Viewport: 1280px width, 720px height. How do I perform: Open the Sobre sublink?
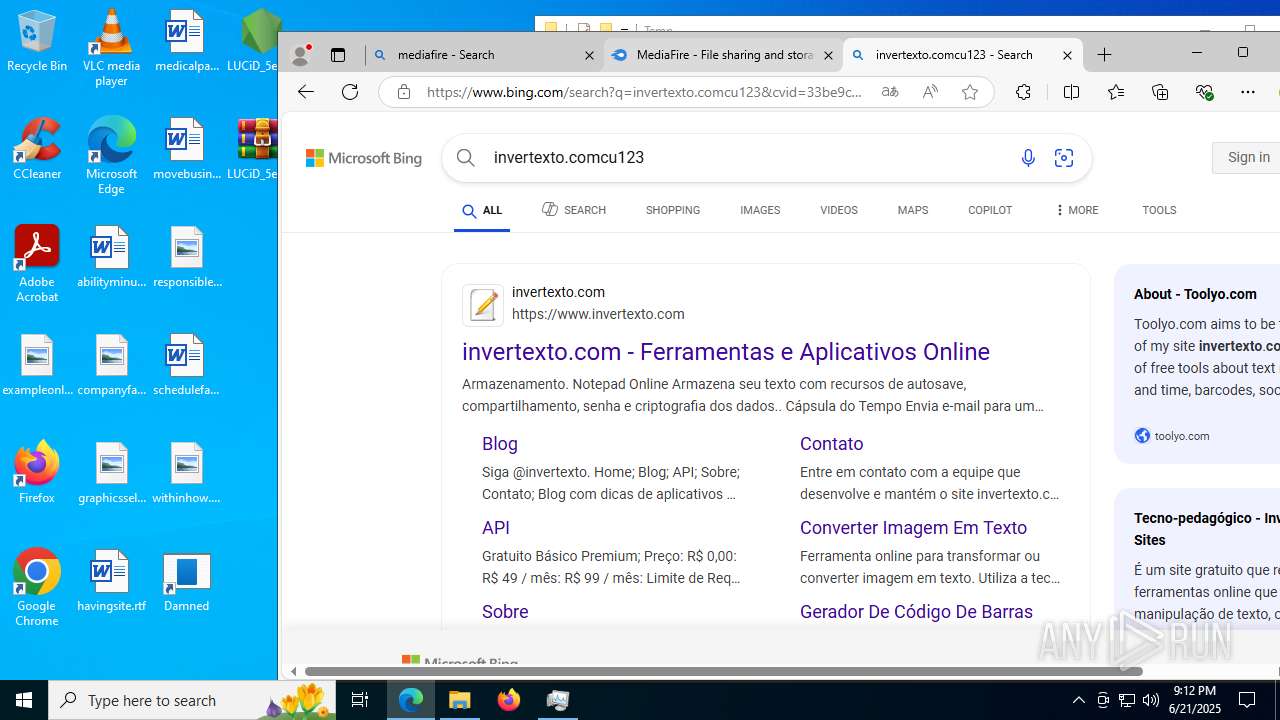point(505,612)
